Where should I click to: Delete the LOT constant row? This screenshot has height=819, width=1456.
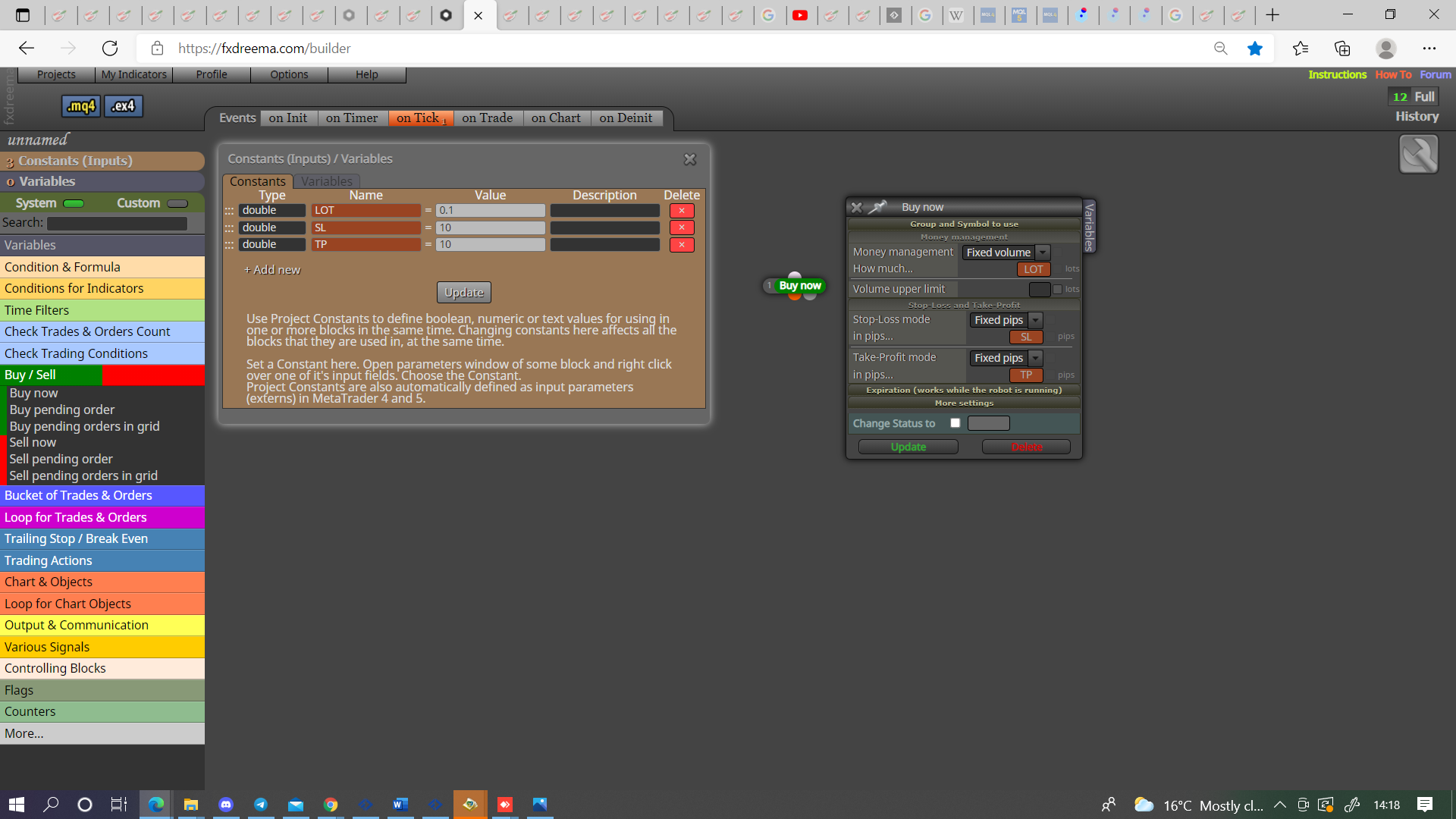pos(682,211)
